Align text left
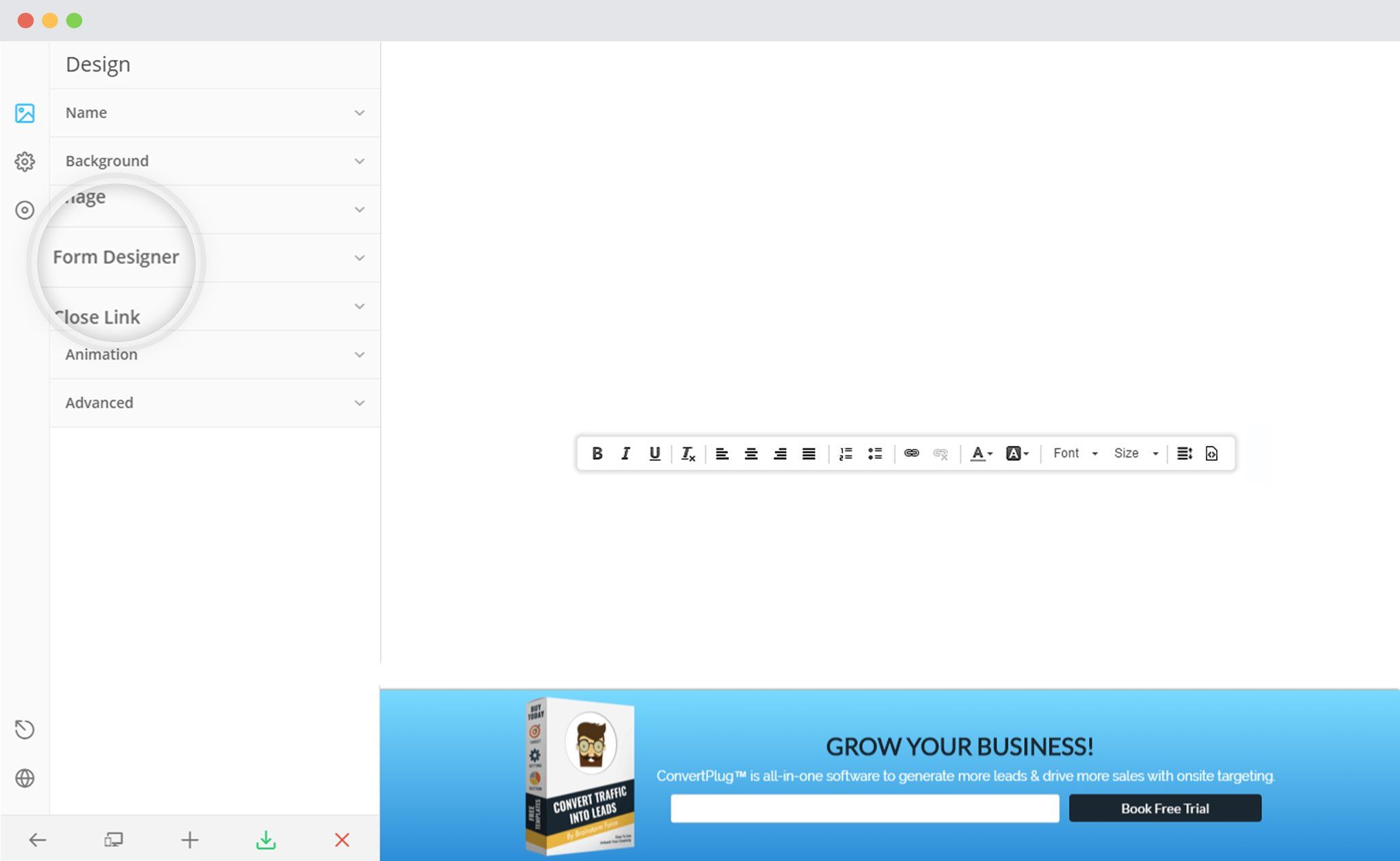 coord(722,453)
